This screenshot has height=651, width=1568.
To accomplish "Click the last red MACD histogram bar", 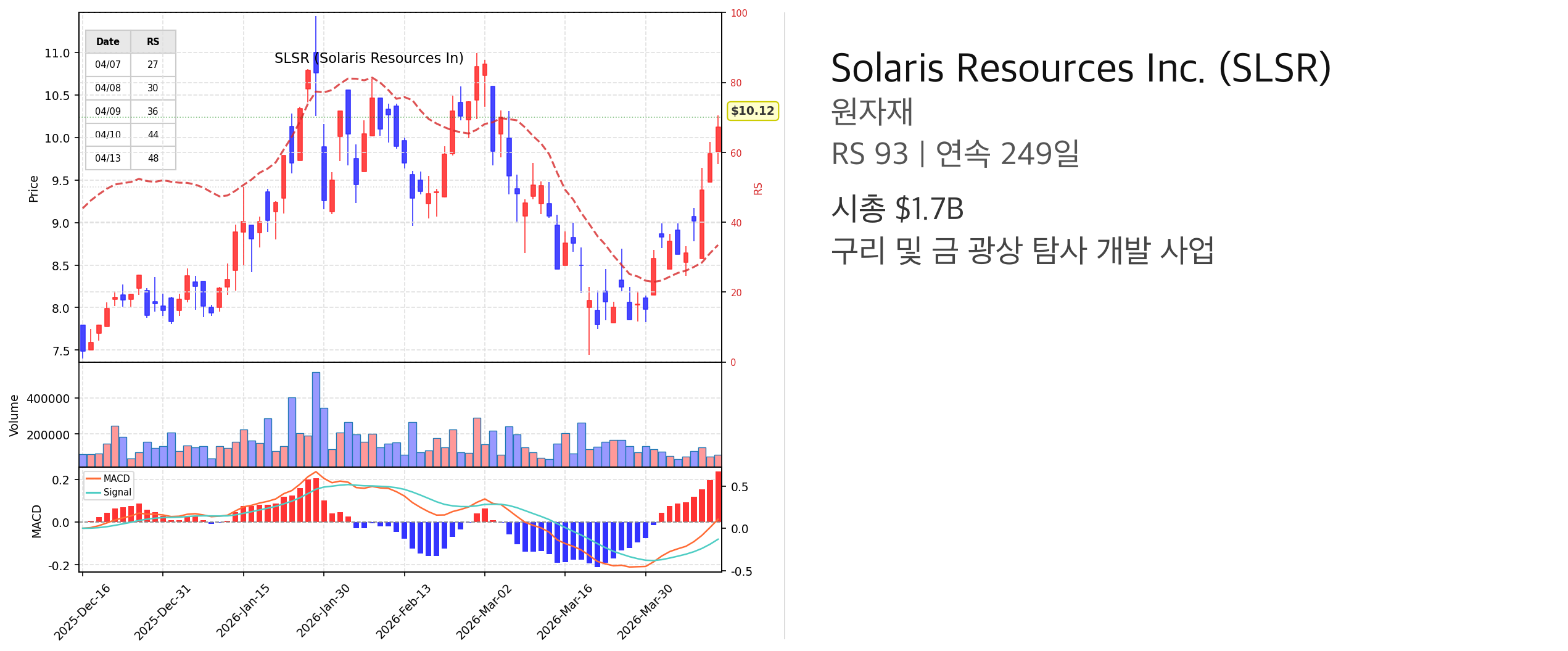I will (719, 497).
